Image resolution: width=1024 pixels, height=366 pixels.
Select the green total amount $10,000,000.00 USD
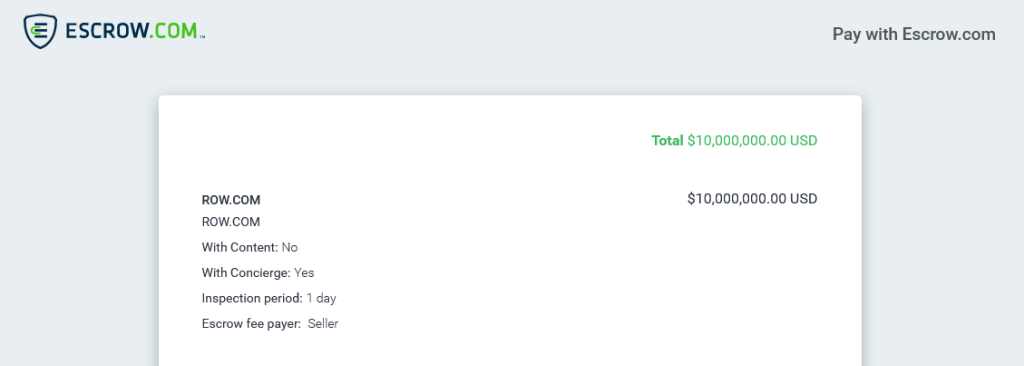(752, 141)
